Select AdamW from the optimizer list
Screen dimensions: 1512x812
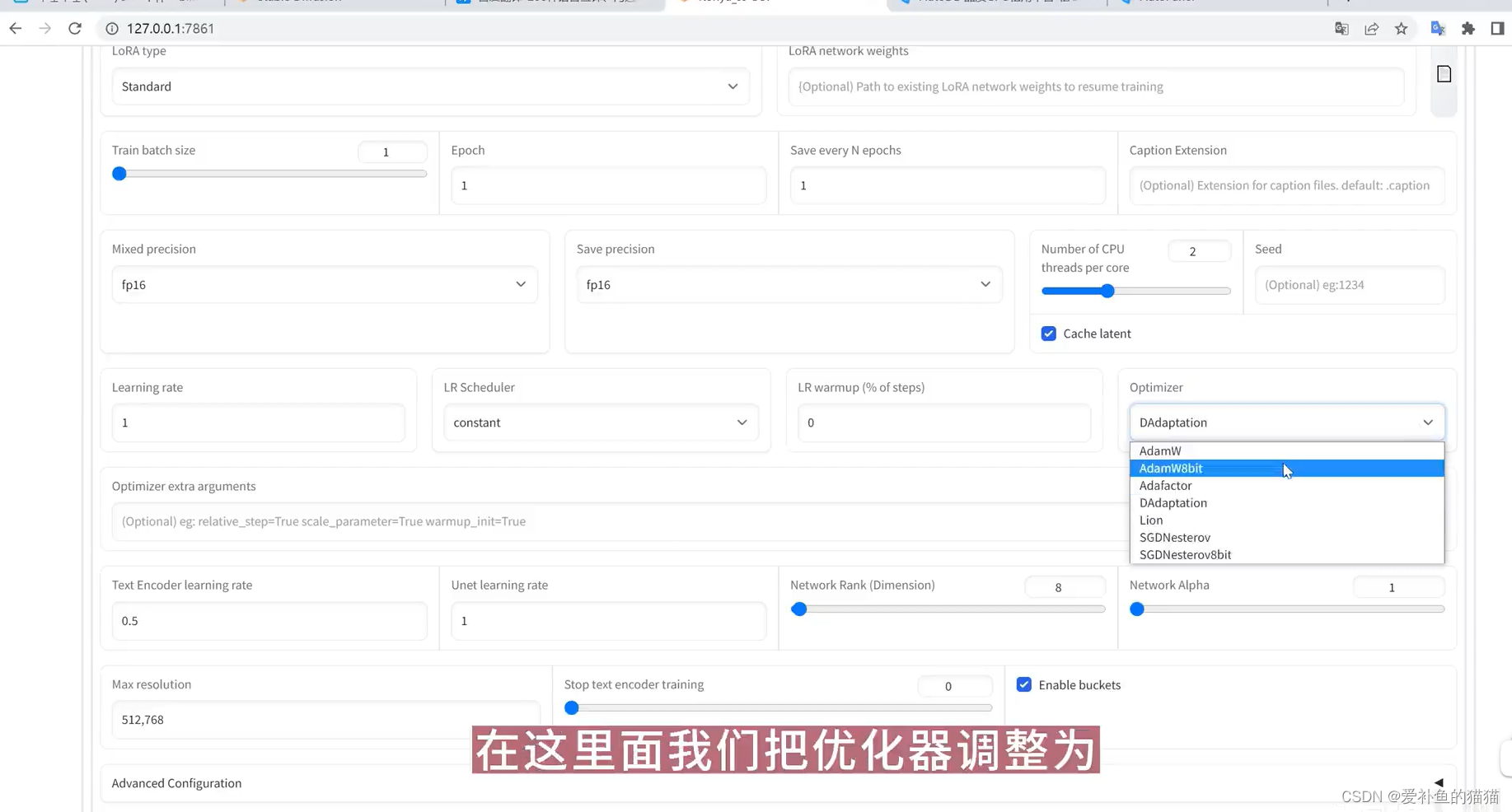(x=1287, y=450)
